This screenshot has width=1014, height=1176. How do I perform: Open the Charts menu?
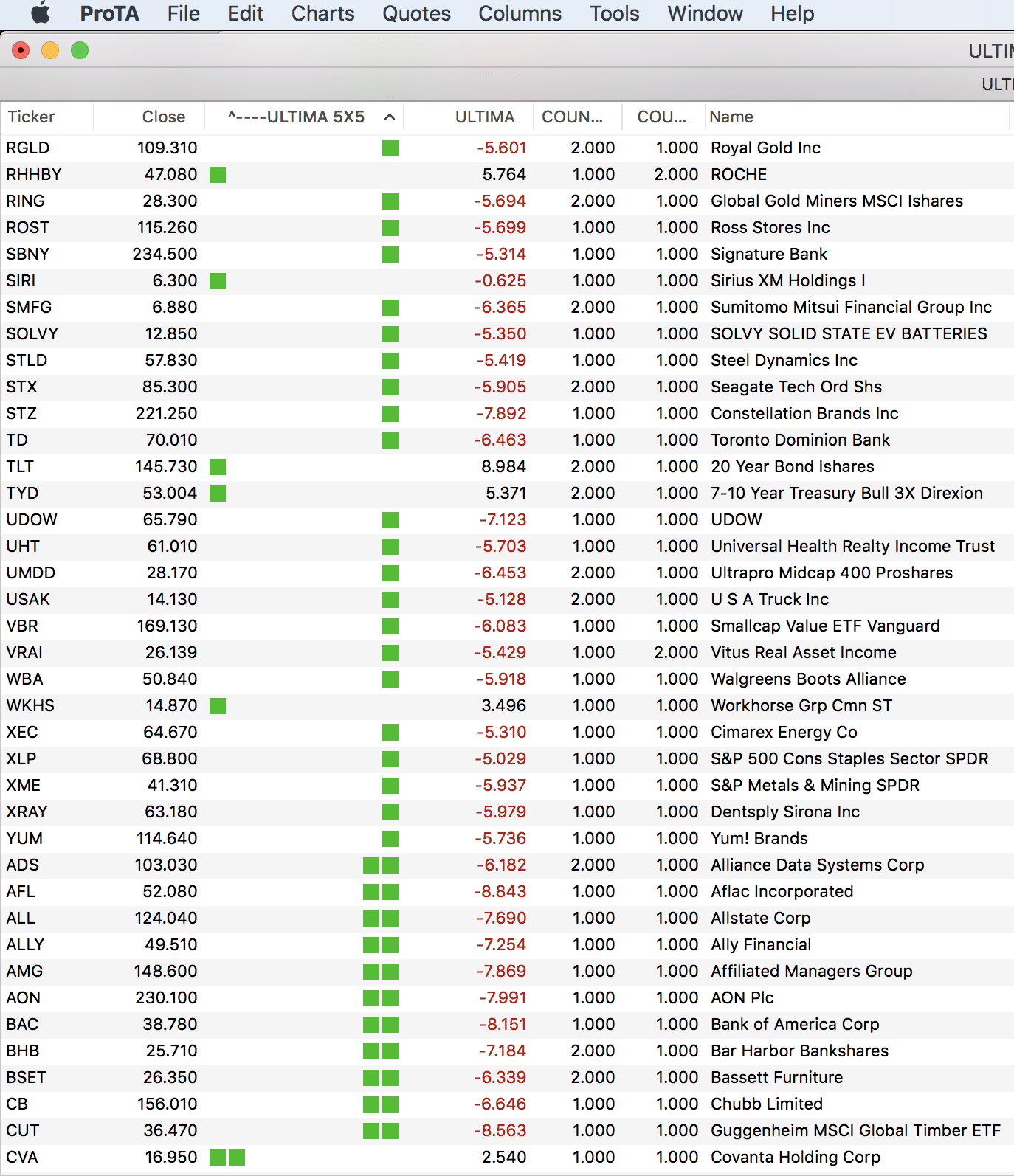pyautogui.click(x=323, y=13)
